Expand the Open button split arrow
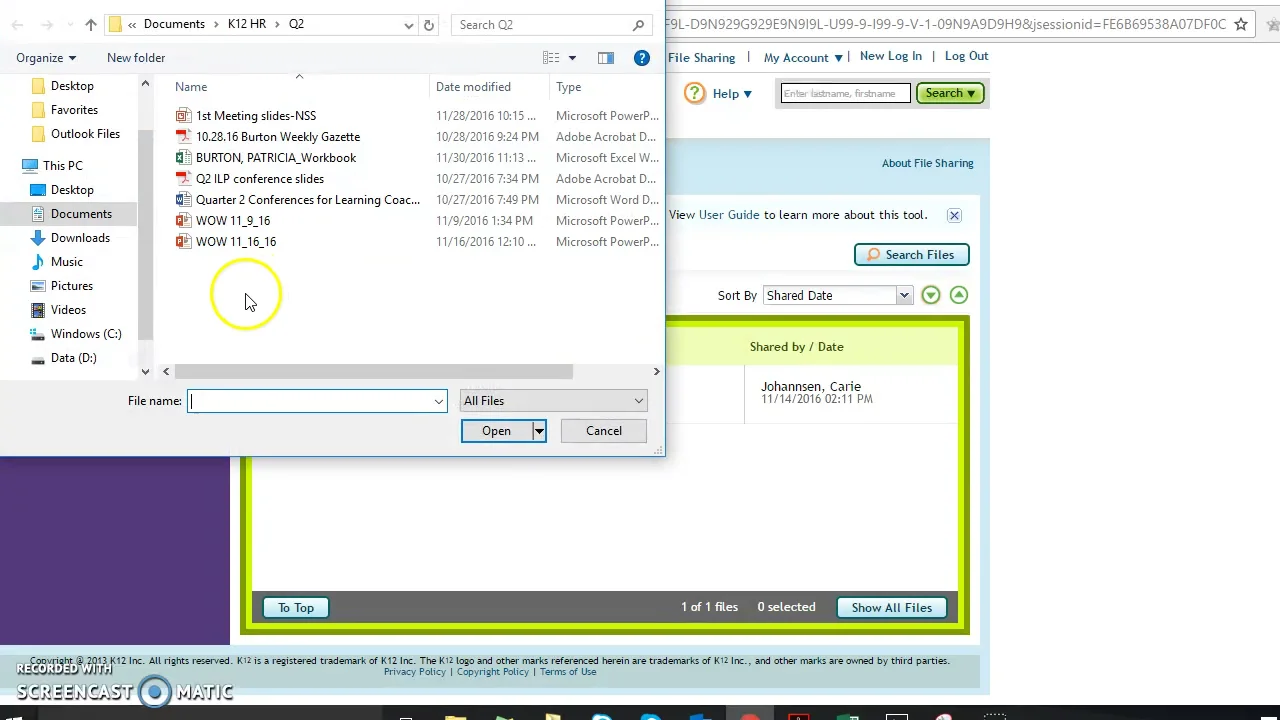This screenshot has width=1280, height=720. coord(539,431)
